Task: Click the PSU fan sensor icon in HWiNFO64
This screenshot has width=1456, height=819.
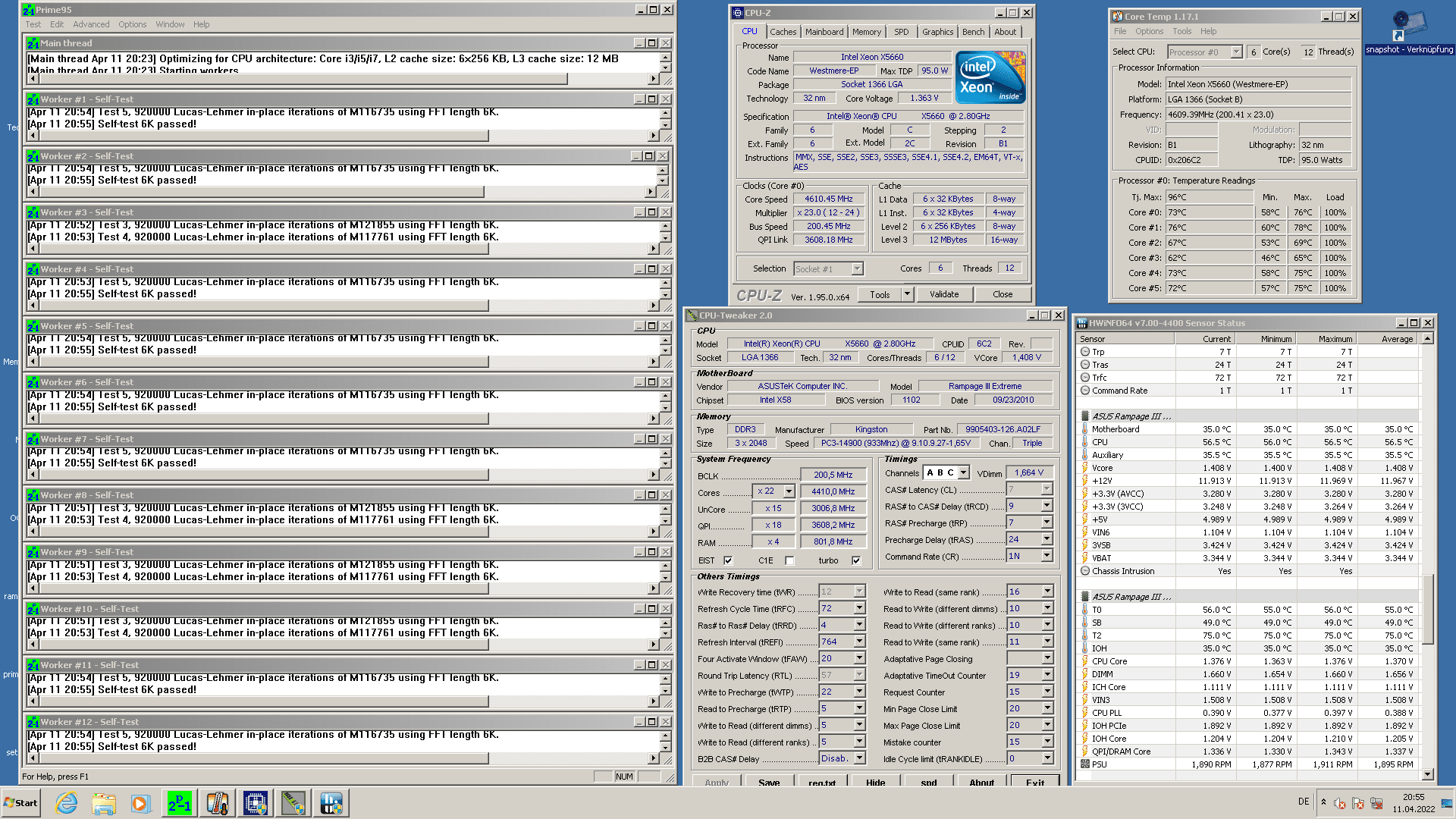Action: [1085, 764]
